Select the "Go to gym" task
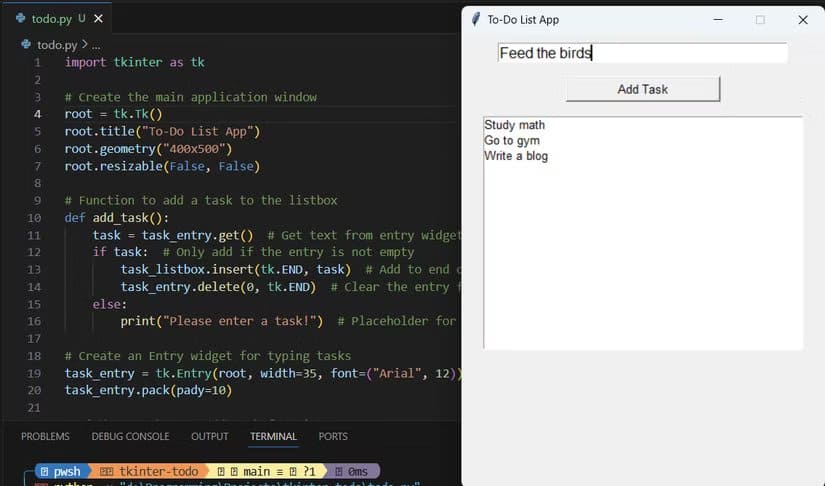825x486 pixels. 512,141
